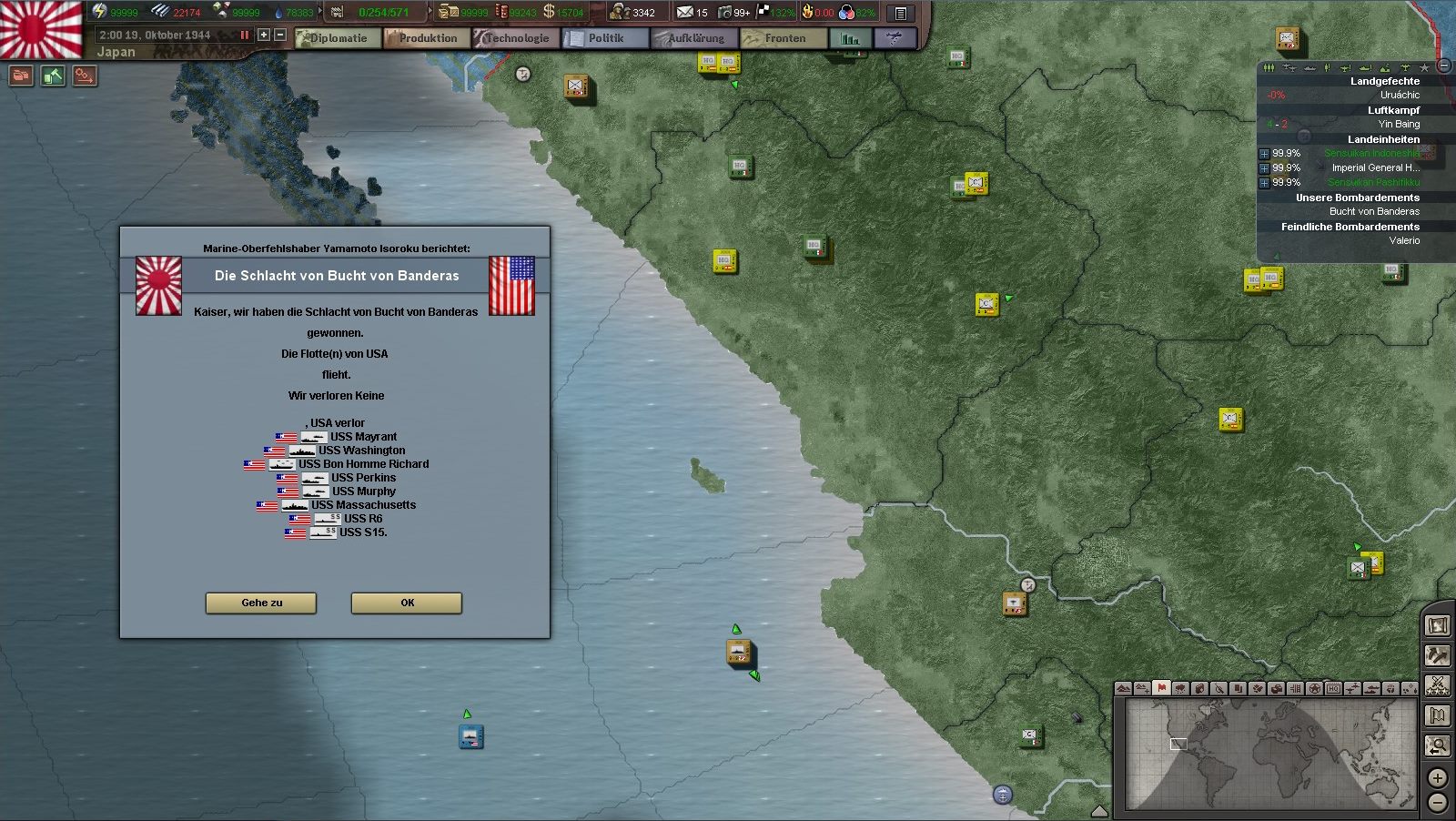Screen dimensions: 1456x821
Task: Zoom out the map with minus
Action: point(1438,802)
